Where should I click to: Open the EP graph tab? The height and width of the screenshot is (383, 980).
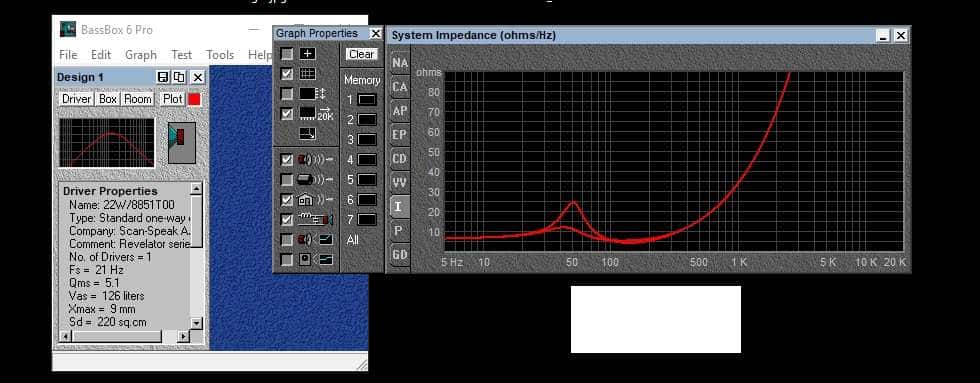pos(400,134)
